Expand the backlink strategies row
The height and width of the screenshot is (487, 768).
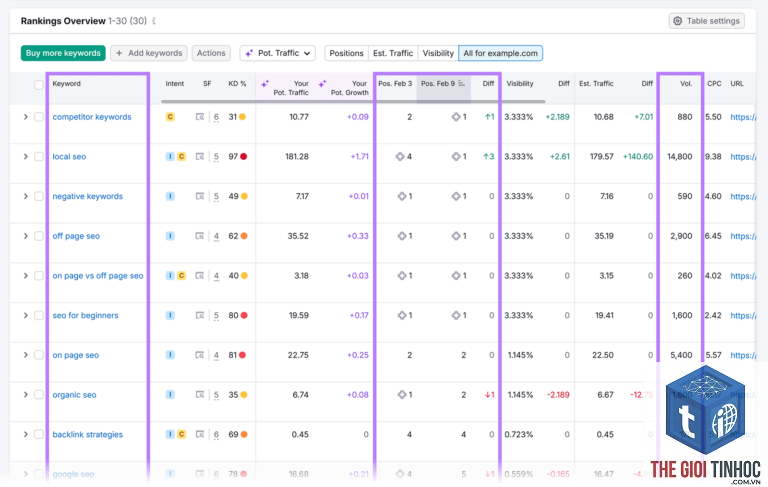click(25, 435)
